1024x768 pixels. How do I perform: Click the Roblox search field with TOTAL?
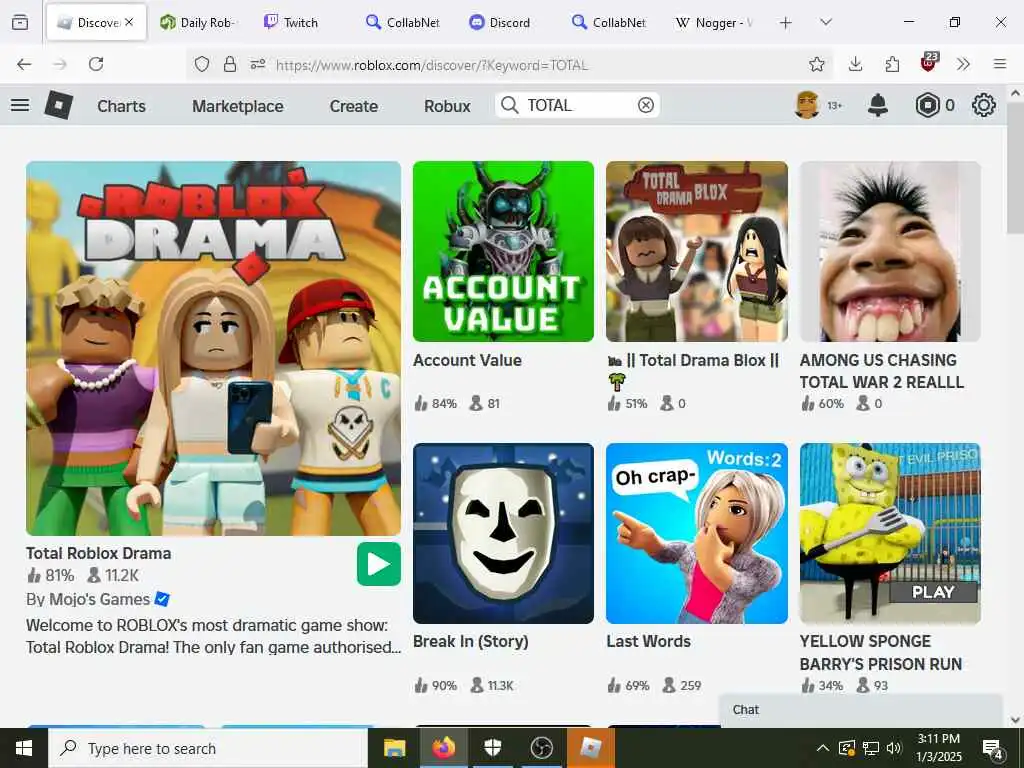click(577, 105)
